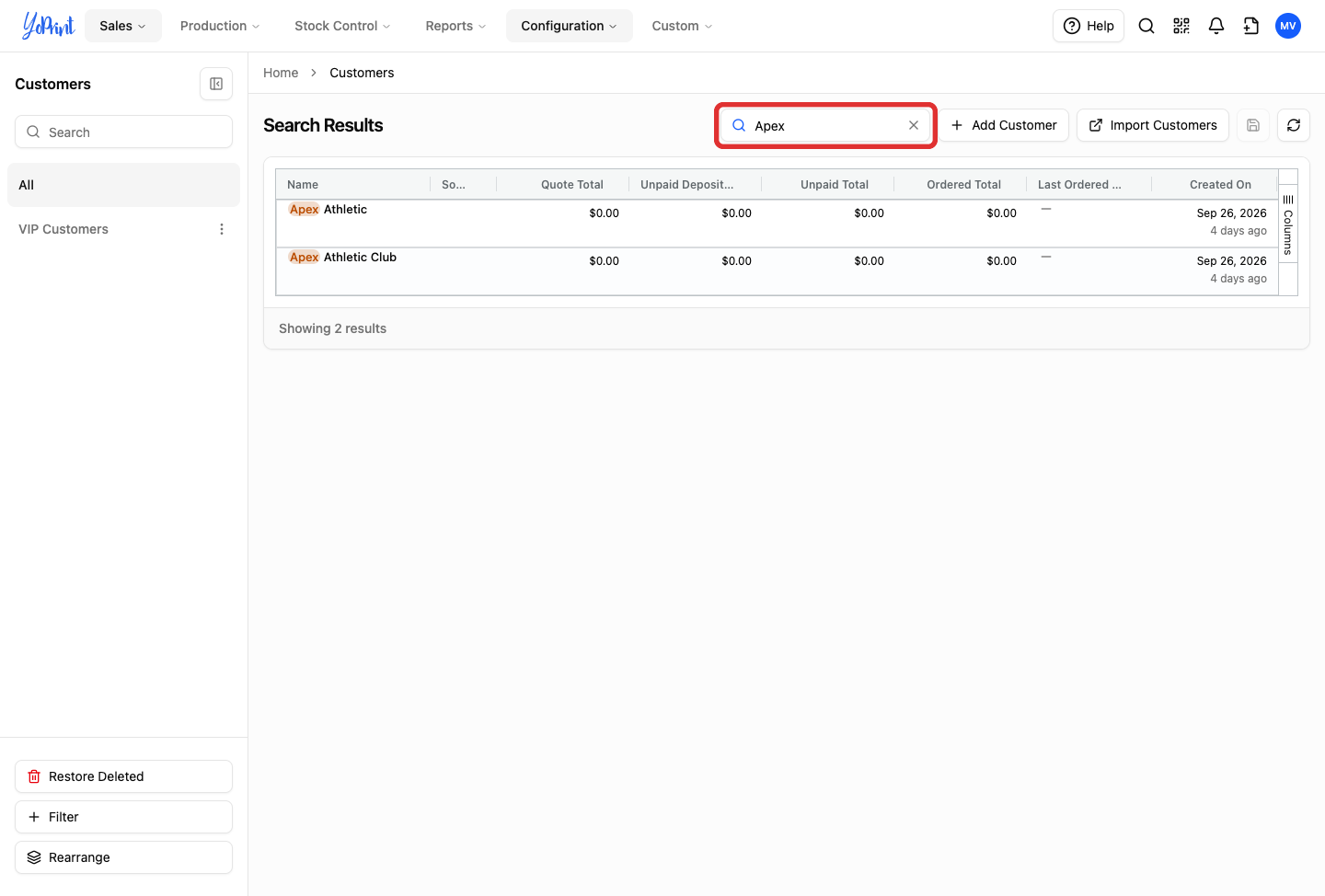Sort by Name column header
This screenshot has width=1325, height=896.
pos(353,184)
